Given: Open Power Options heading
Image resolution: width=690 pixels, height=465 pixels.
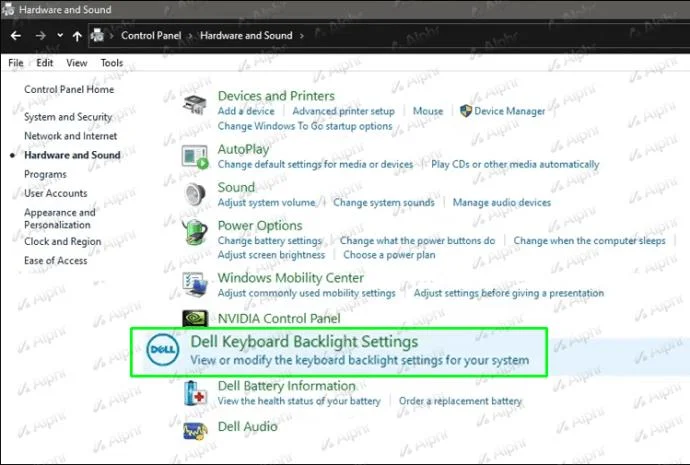Looking at the screenshot, I should 260,226.
